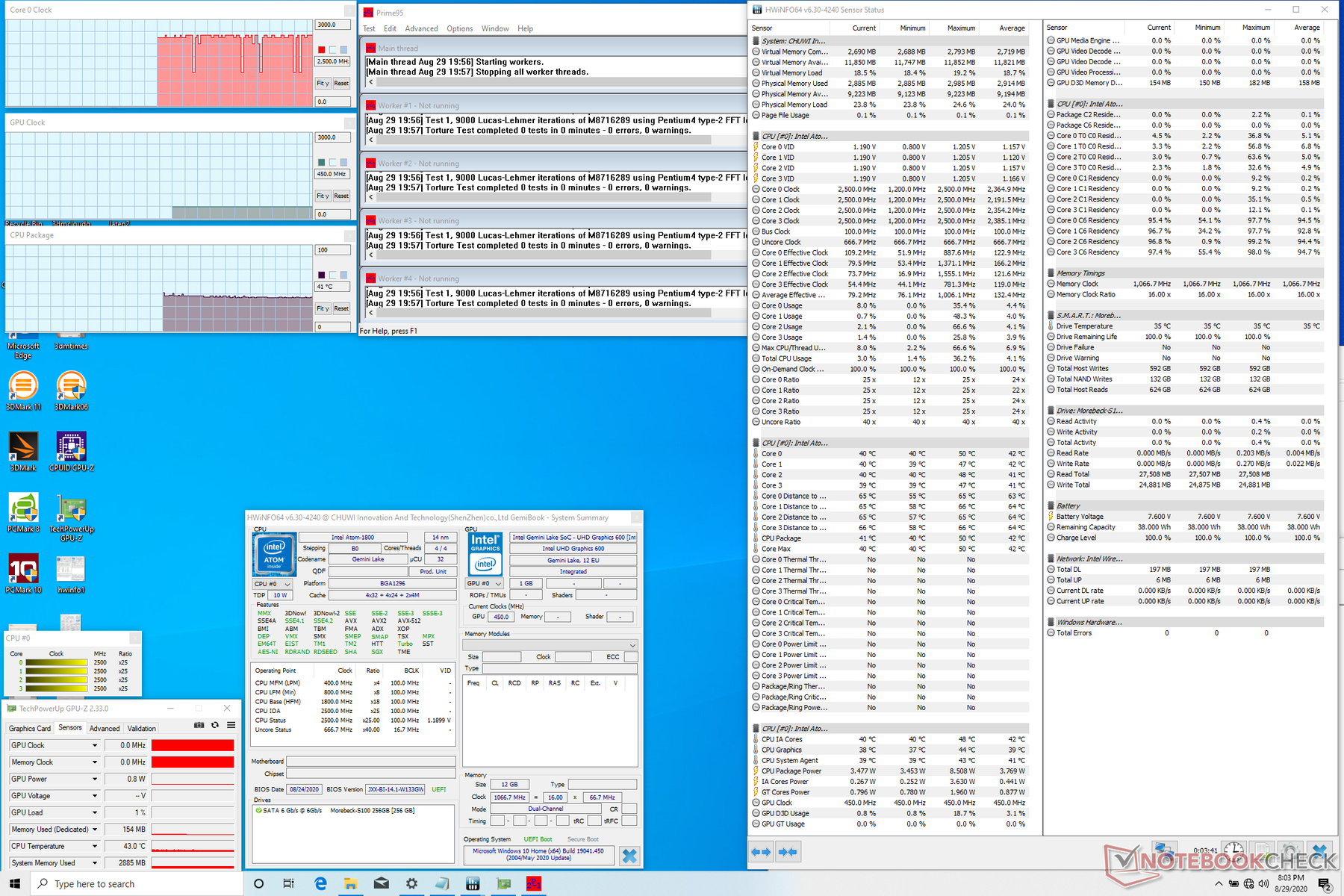
Task: Open the Advanced menu in Prime95
Action: (x=421, y=28)
